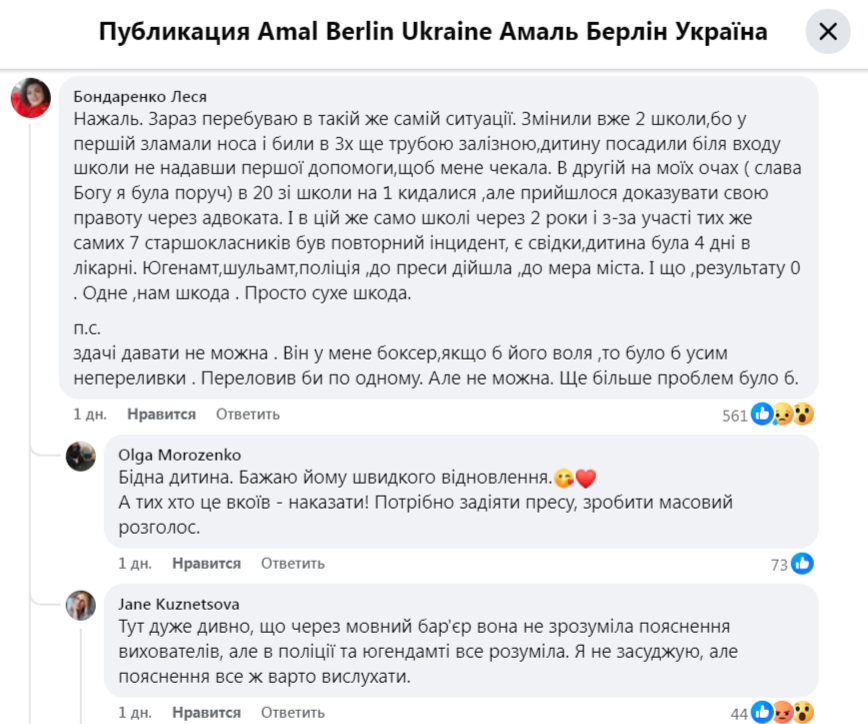Click the kissing face emoji in Olga's comment text
Image resolution: width=868 pixels, height=724 pixels.
(x=564, y=478)
